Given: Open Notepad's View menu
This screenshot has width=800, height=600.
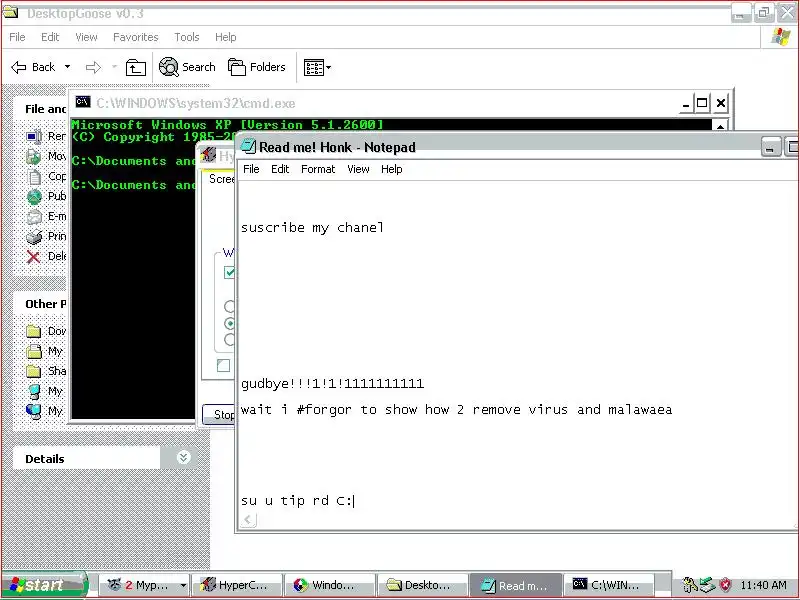Looking at the screenshot, I should coord(358,169).
